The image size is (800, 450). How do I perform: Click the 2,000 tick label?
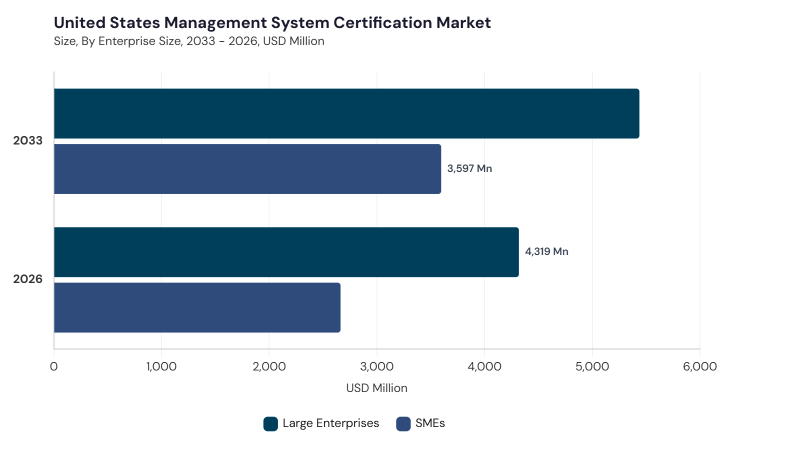[269, 366]
